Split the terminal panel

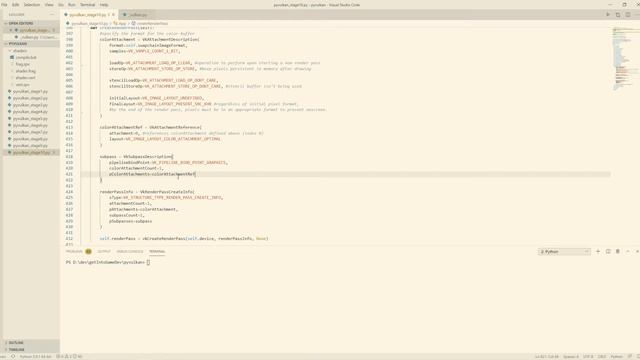608,251
